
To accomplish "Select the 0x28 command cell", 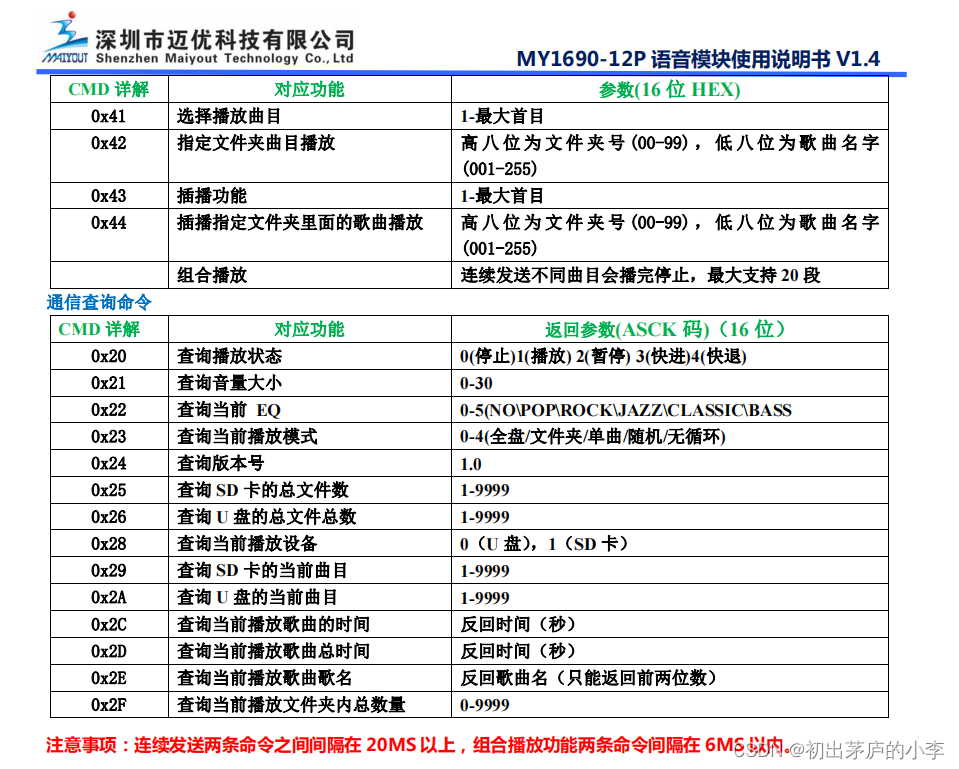I will tap(109, 543).
